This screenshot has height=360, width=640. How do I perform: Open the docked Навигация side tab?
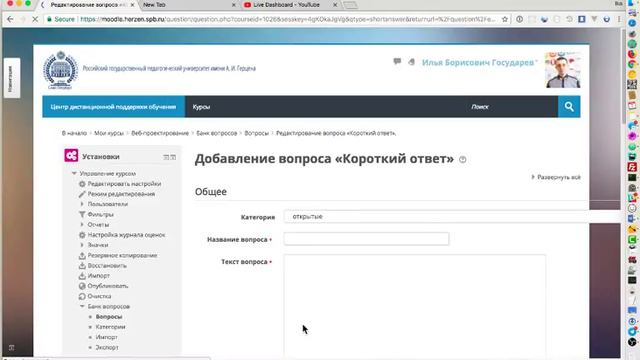tap(11, 78)
